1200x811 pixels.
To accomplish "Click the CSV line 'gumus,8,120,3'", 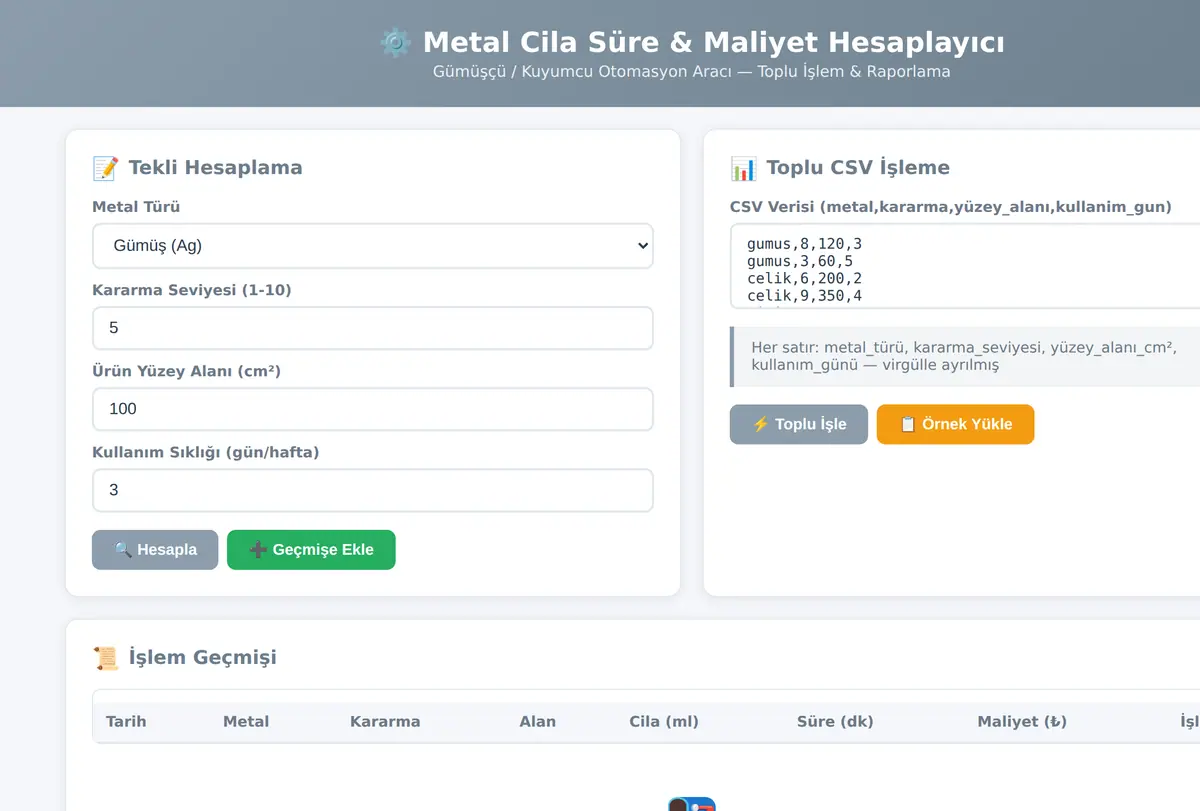I will pyautogui.click(x=804, y=243).
